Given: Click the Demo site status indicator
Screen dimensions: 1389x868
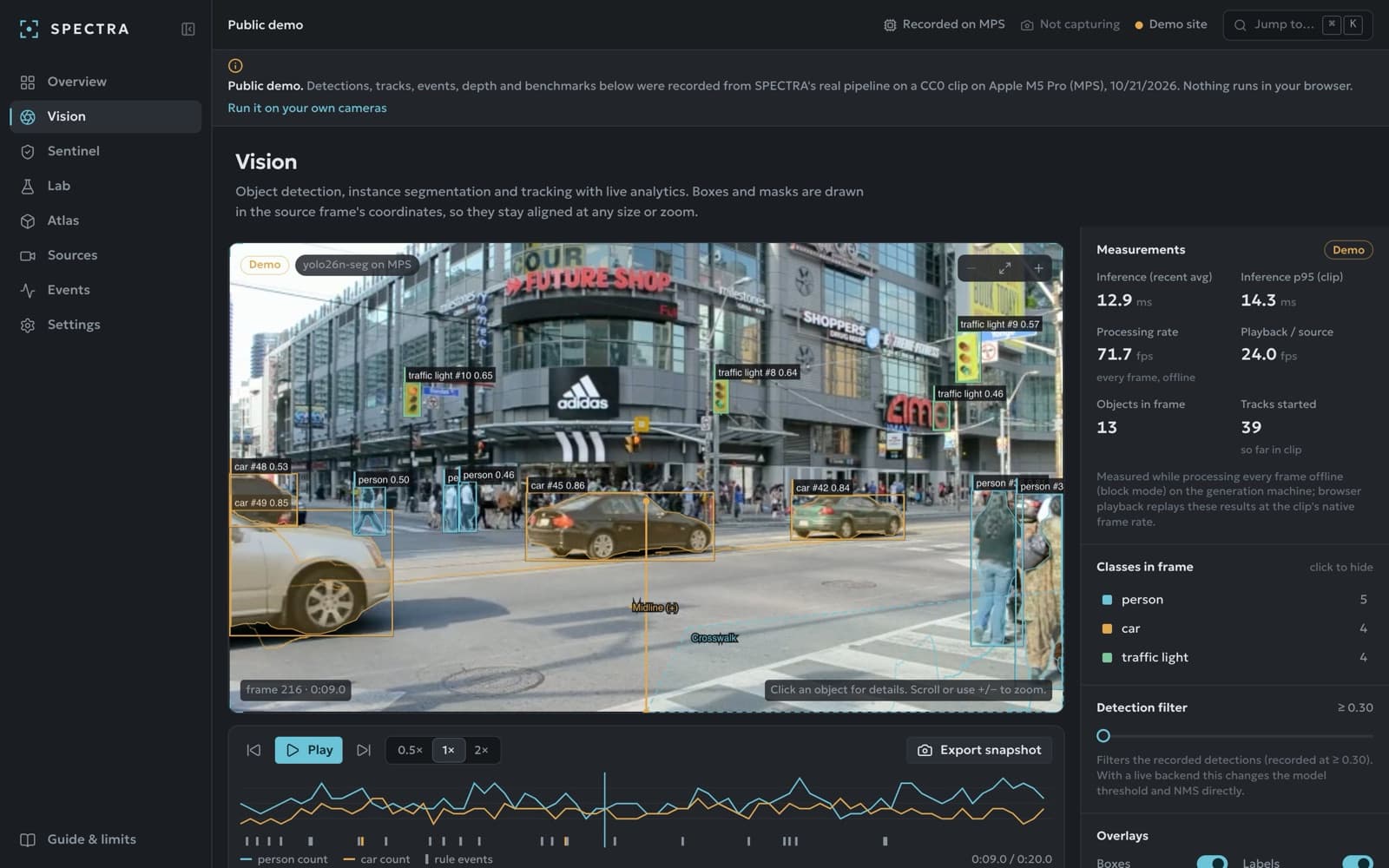Looking at the screenshot, I should 1171,25.
